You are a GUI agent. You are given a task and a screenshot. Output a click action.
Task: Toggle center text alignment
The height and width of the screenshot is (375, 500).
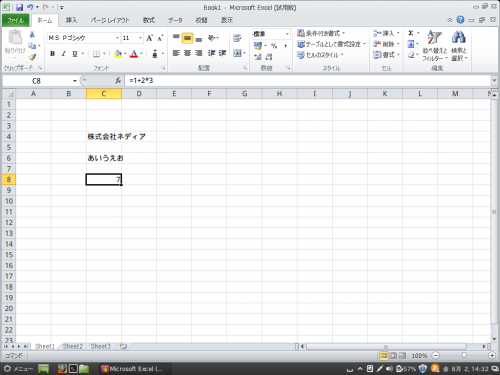click(x=187, y=53)
